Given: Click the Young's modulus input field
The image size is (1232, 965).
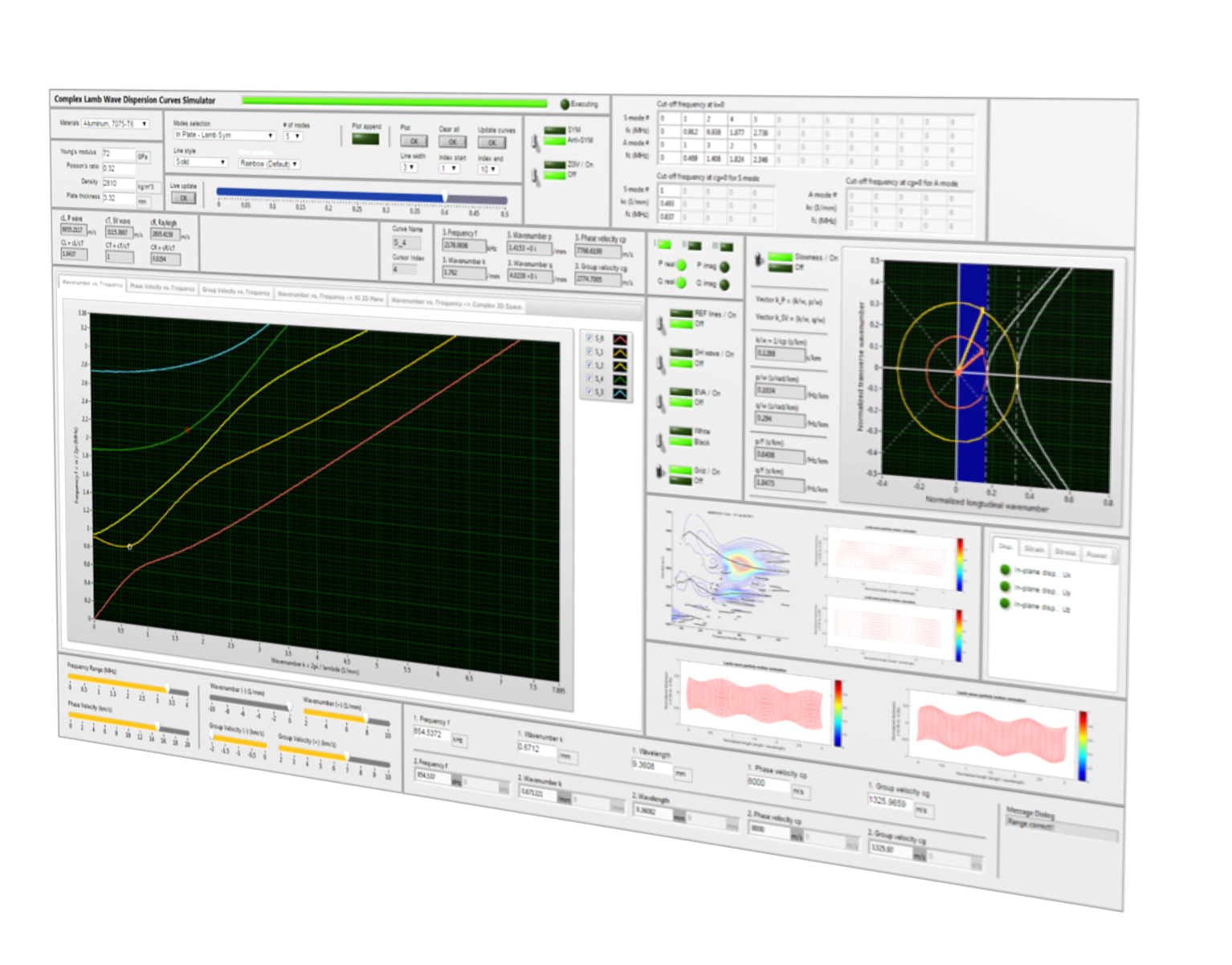Looking at the screenshot, I should [x=118, y=154].
